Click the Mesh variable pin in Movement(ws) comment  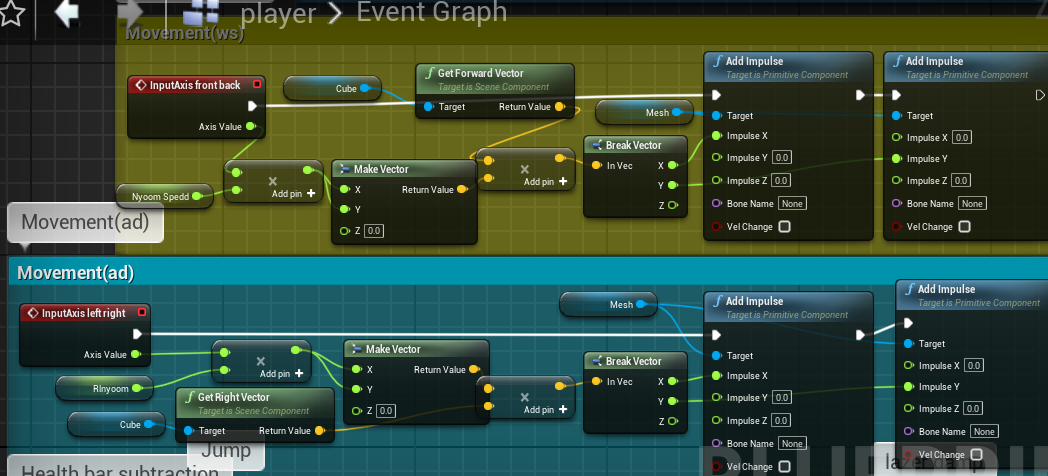pyautogui.click(x=677, y=112)
